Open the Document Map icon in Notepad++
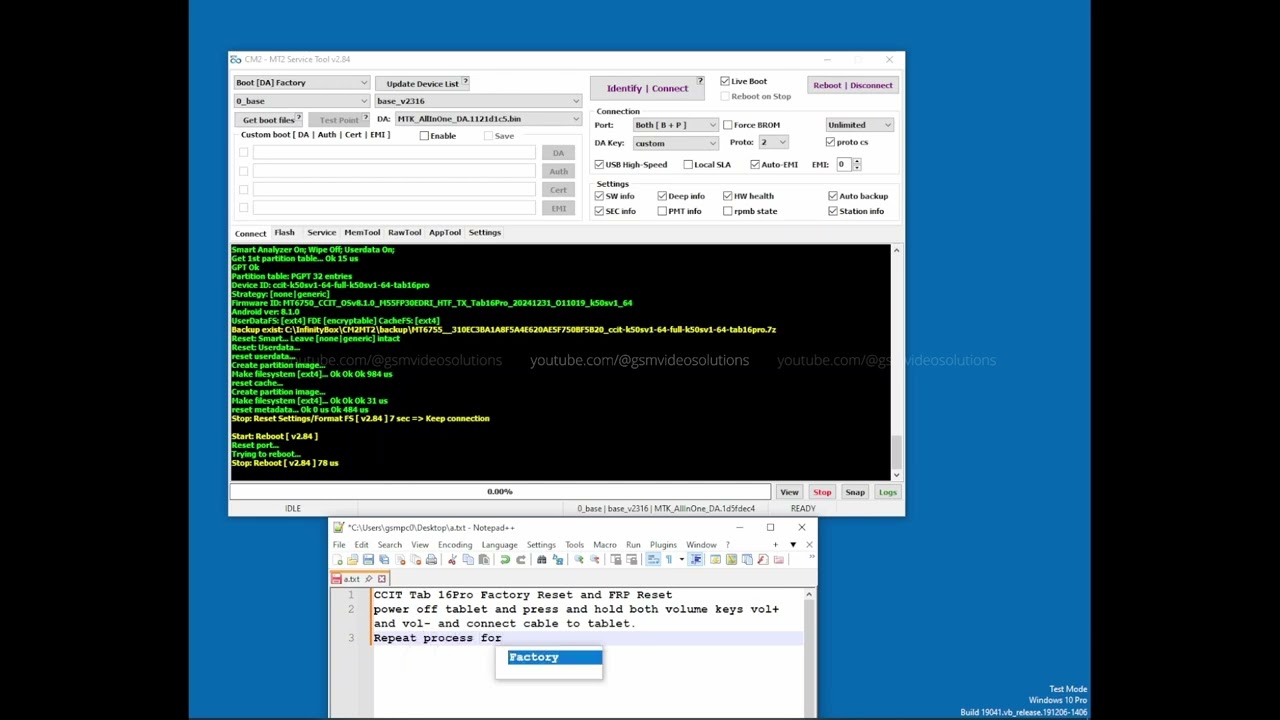Image resolution: width=1280 pixels, height=720 pixels. click(x=731, y=559)
